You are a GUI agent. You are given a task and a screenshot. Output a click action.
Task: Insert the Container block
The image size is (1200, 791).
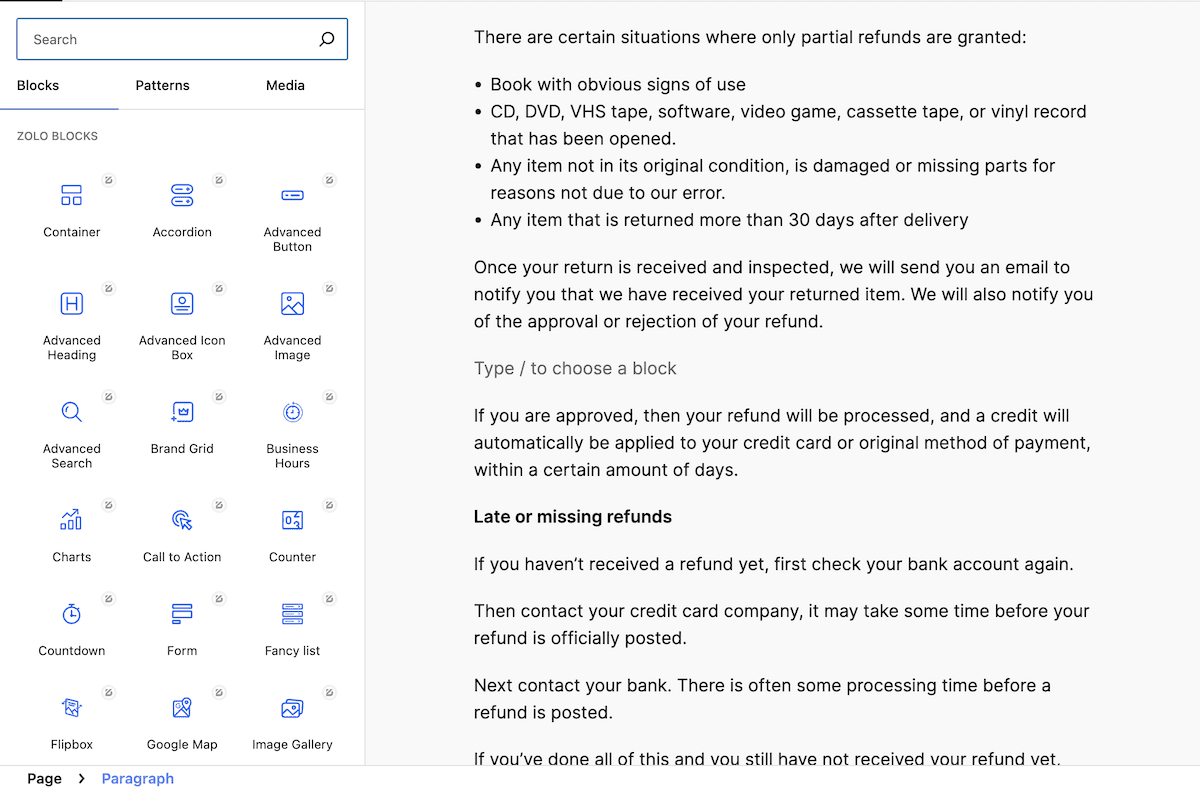pyautogui.click(x=72, y=207)
